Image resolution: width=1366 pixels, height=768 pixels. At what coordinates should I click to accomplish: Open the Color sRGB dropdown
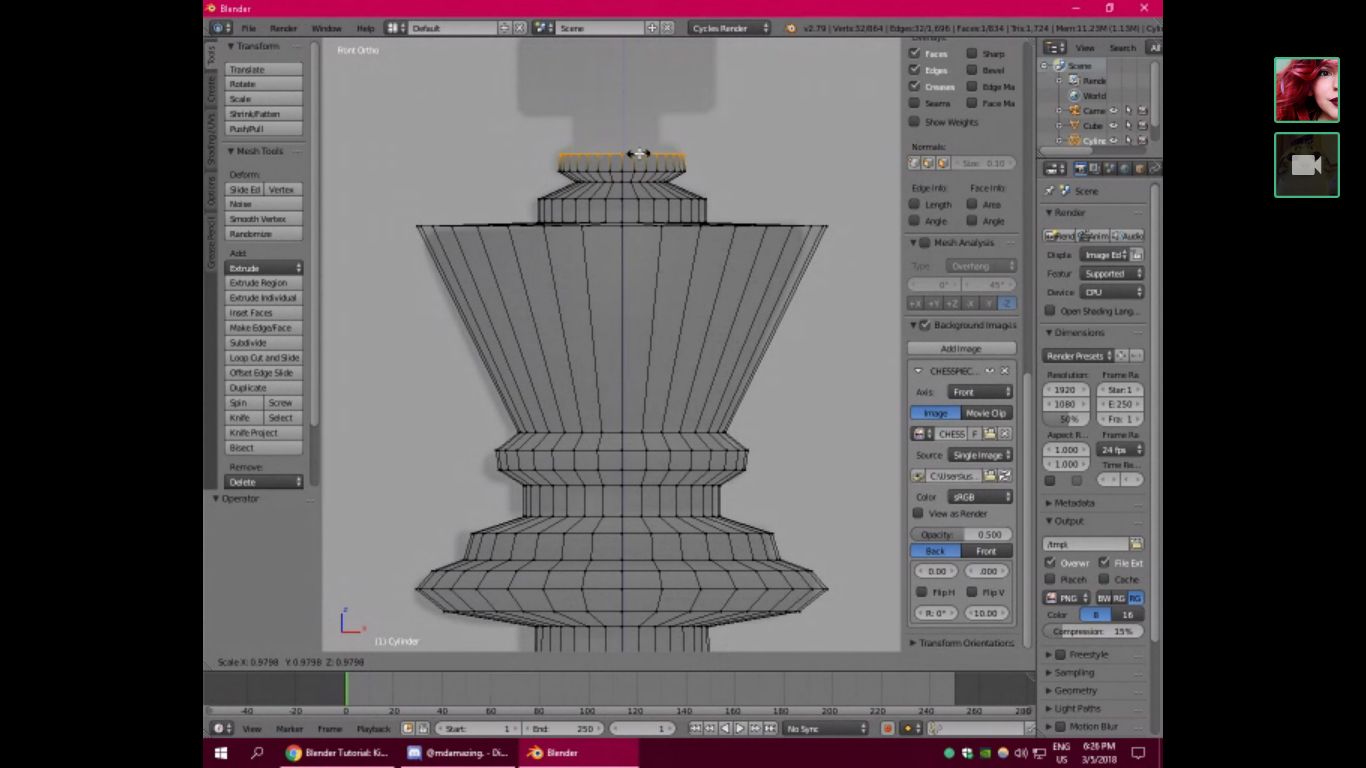click(x=980, y=497)
